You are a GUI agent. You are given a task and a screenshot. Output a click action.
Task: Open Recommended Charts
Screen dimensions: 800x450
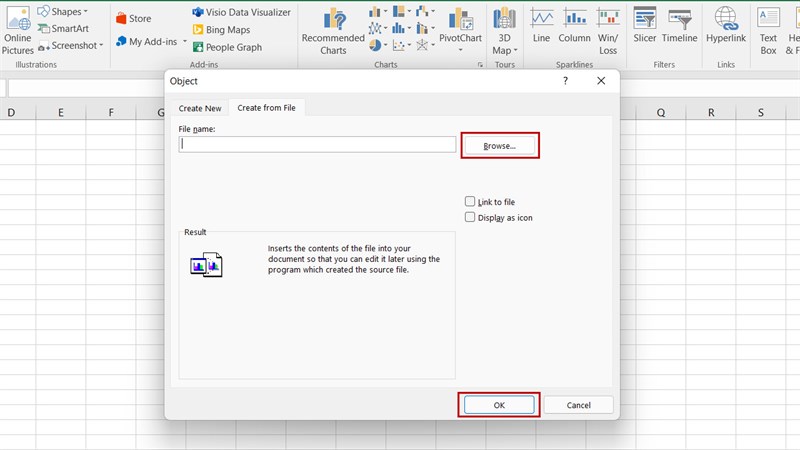coord(333,31)
